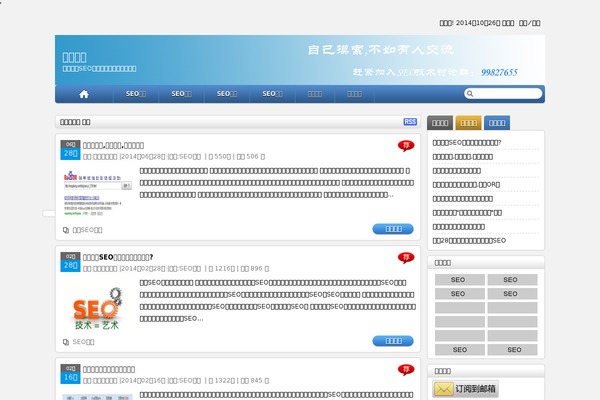Click the category icon below the Baidu thumbnail post

point(66,230)
